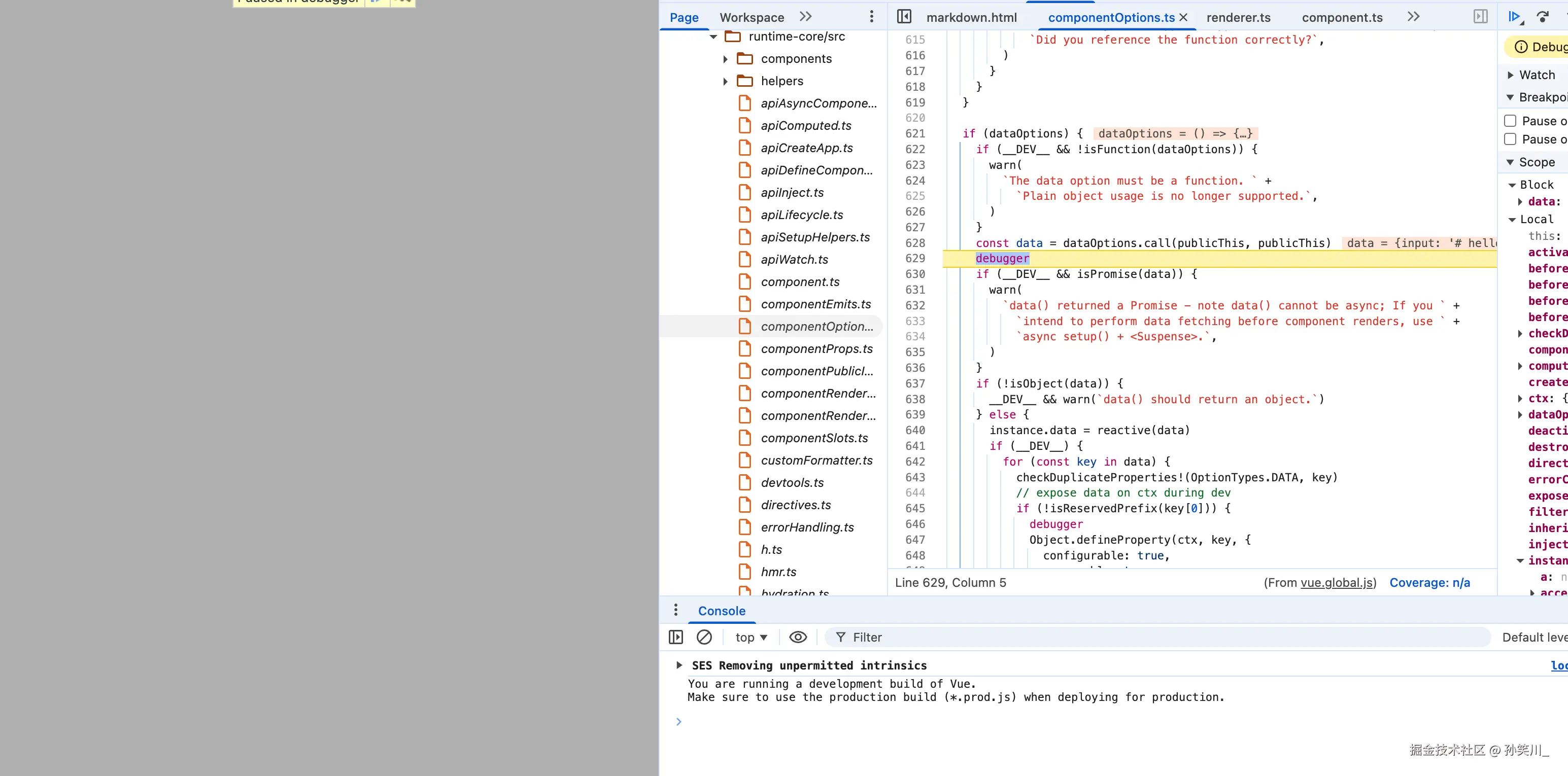1568x776 pixels.
Task: Show the console sidebar icon
Action: 675,637
